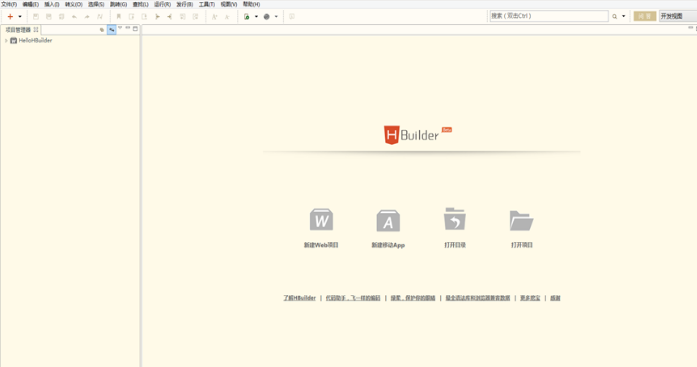The width and height of the screenshot is (697, 367).
Task: Click the Save All toolbar icon
Action: [49, 16]
